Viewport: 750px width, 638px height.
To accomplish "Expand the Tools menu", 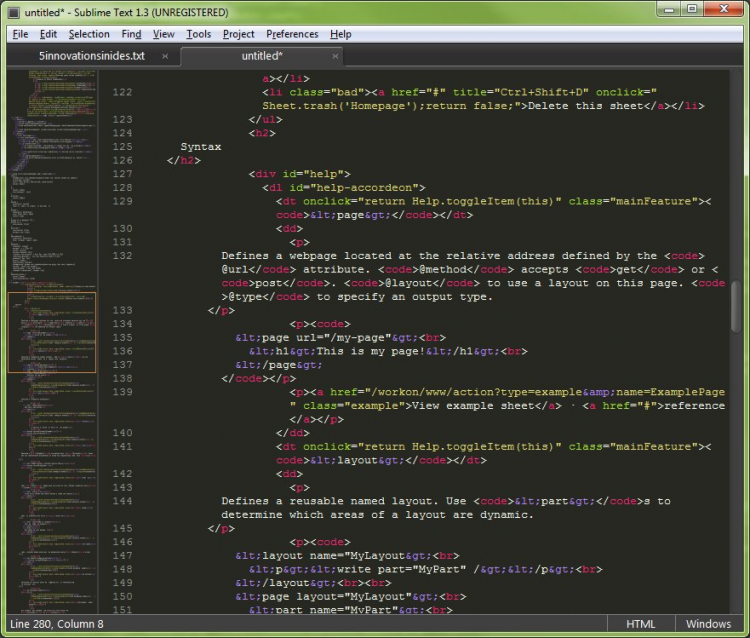I will click(198, 34).
